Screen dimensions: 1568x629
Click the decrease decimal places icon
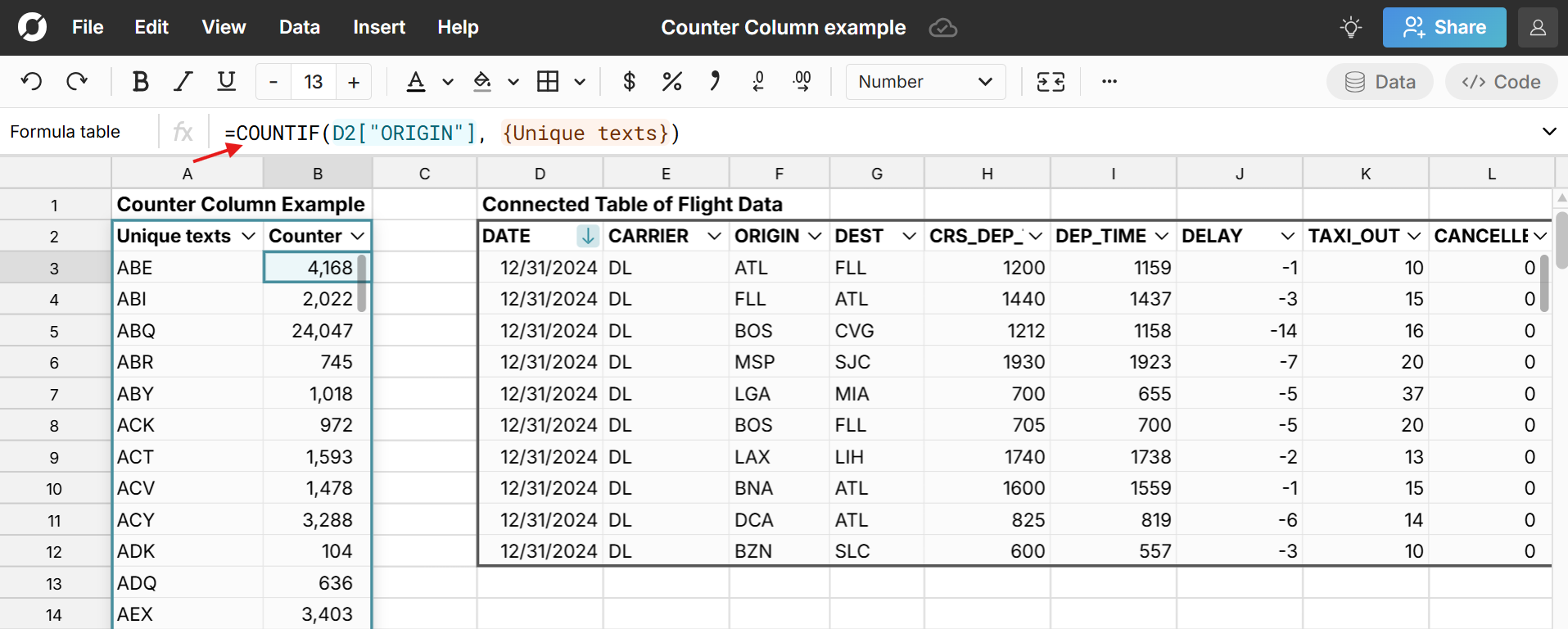758,82
